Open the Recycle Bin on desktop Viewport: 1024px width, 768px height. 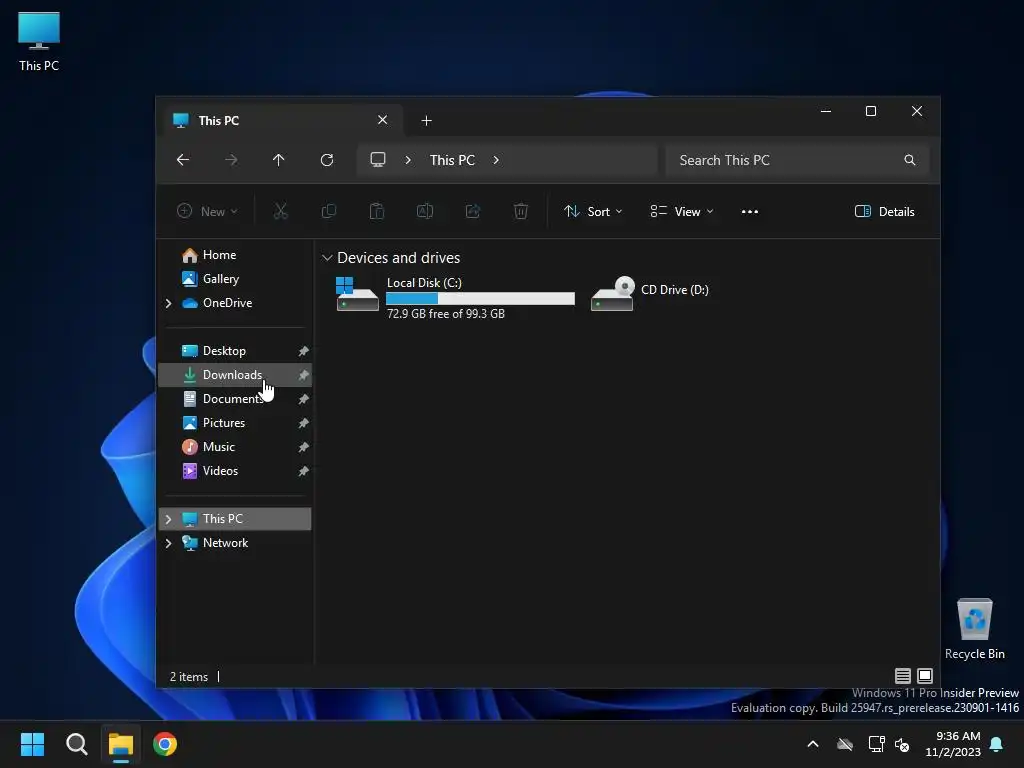click(x=974, y=628)
